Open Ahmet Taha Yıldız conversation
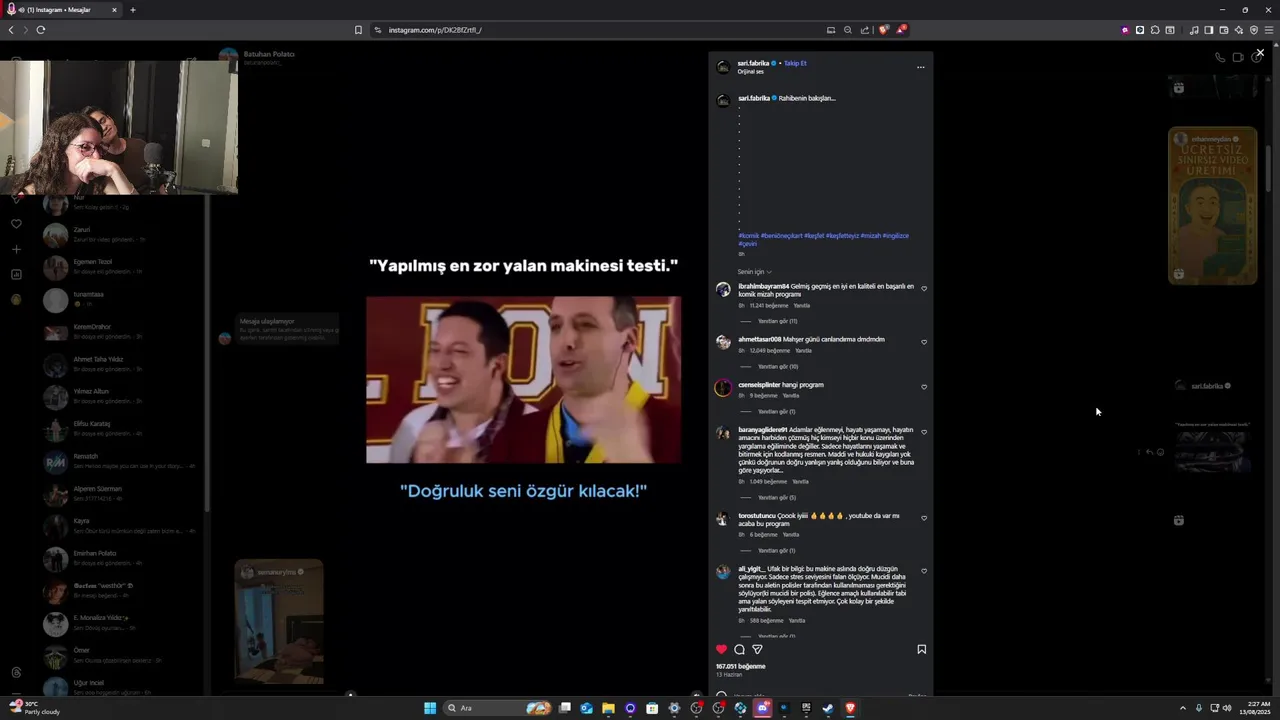Screen dimensions: 1280x720 [x=122, y=364]
